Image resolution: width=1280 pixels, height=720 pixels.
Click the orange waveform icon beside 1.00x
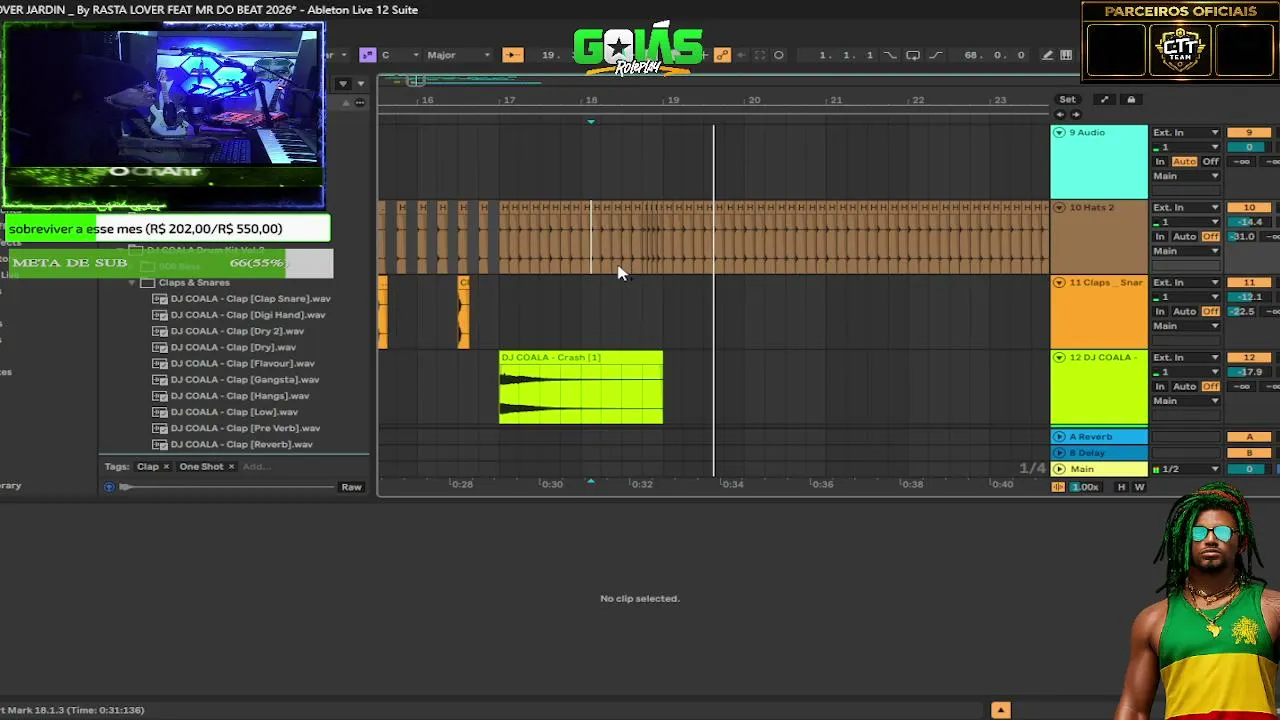point(1058,487)
